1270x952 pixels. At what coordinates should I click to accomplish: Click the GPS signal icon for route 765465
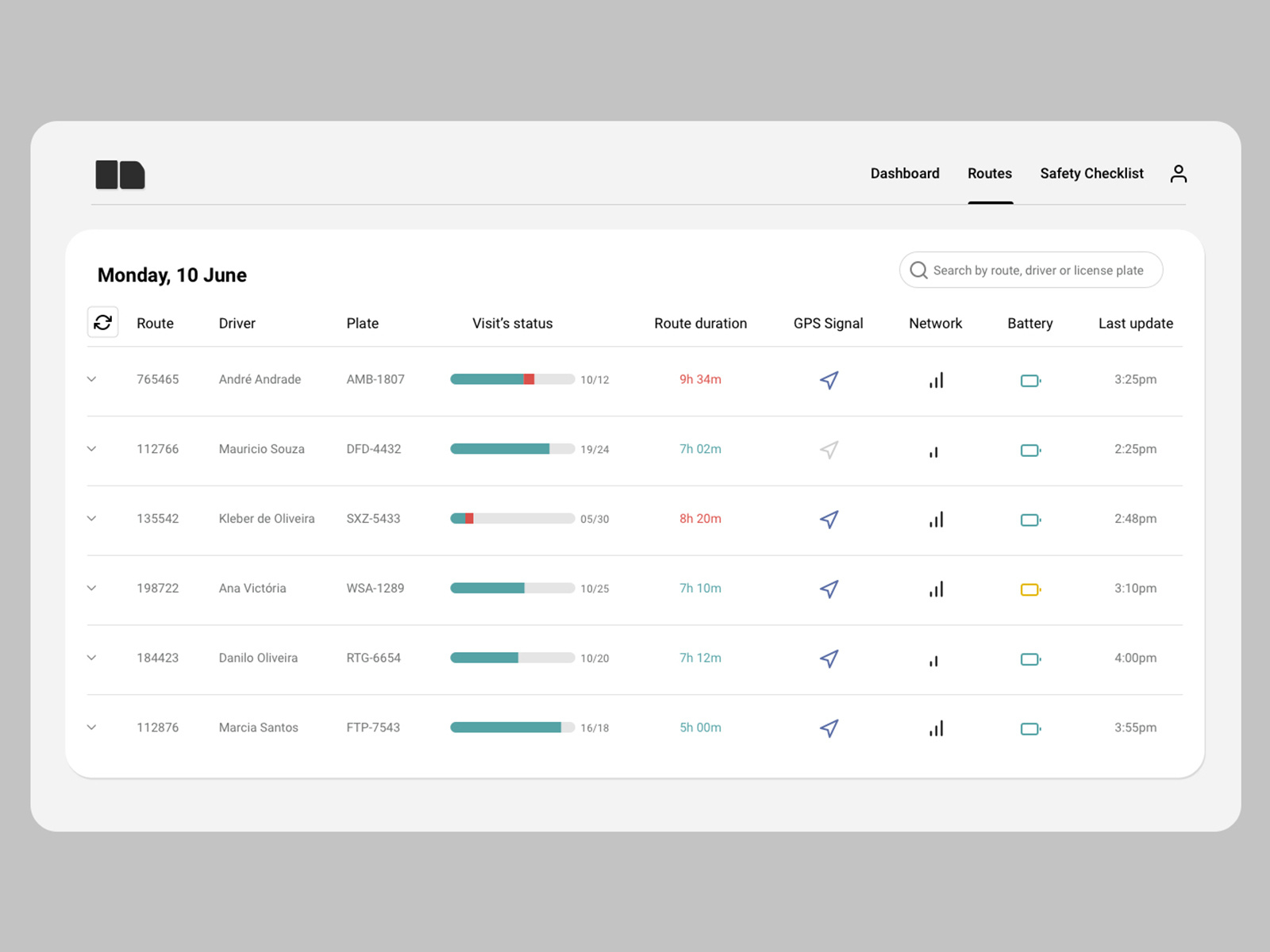pos(829,380)
